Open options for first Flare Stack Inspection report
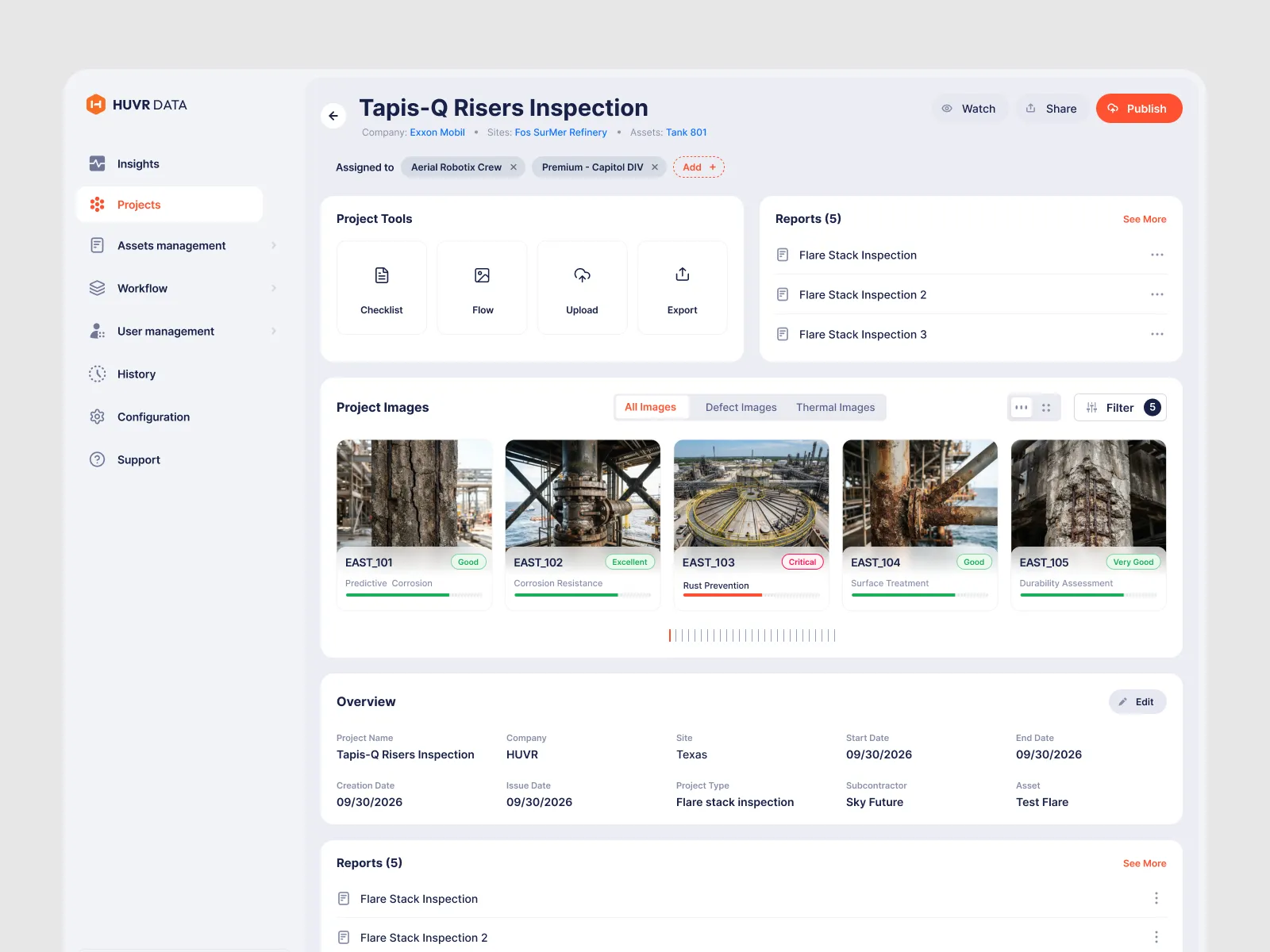 pos(1157,255)
